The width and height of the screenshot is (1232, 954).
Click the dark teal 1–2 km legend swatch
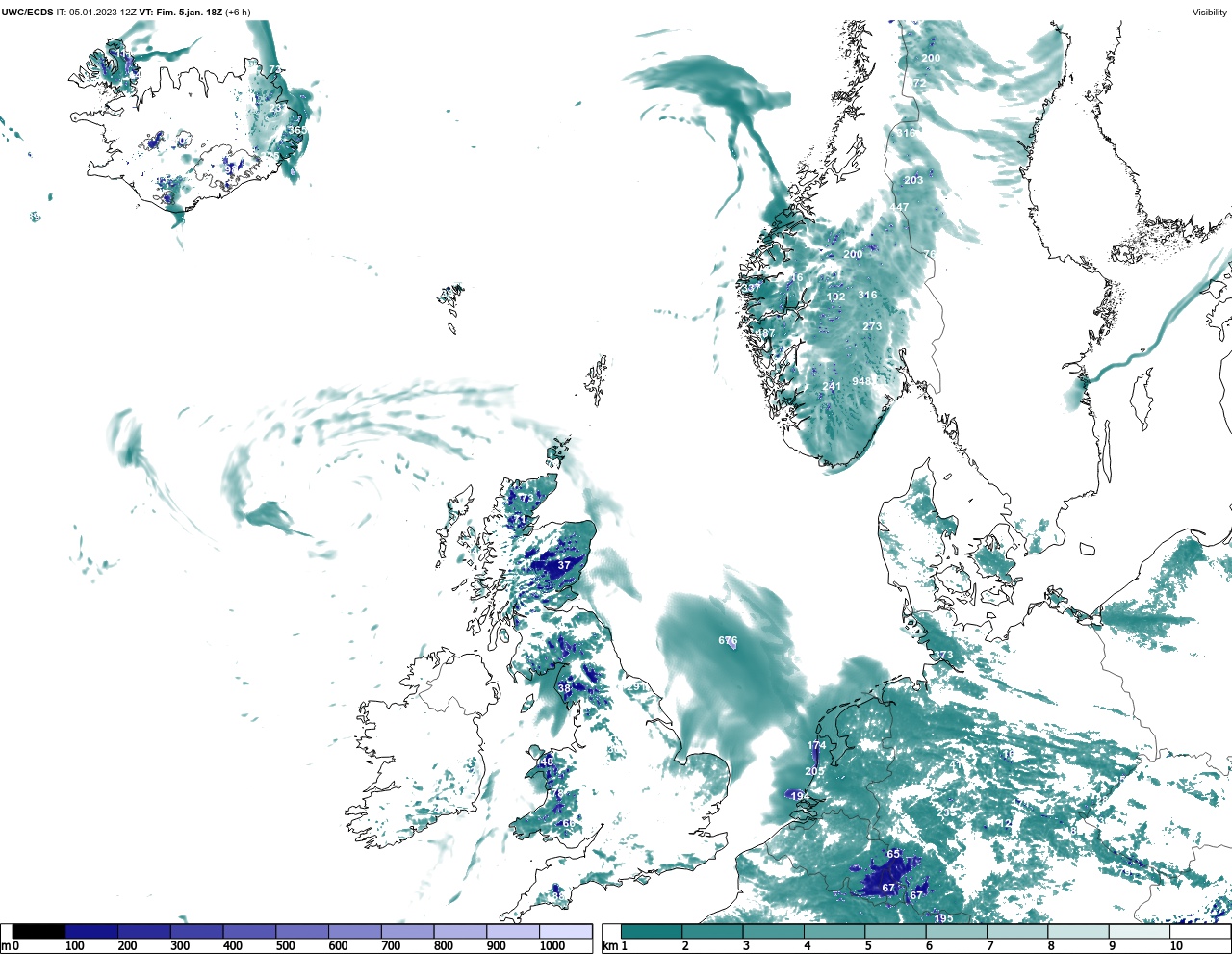(x=652, y=932)
